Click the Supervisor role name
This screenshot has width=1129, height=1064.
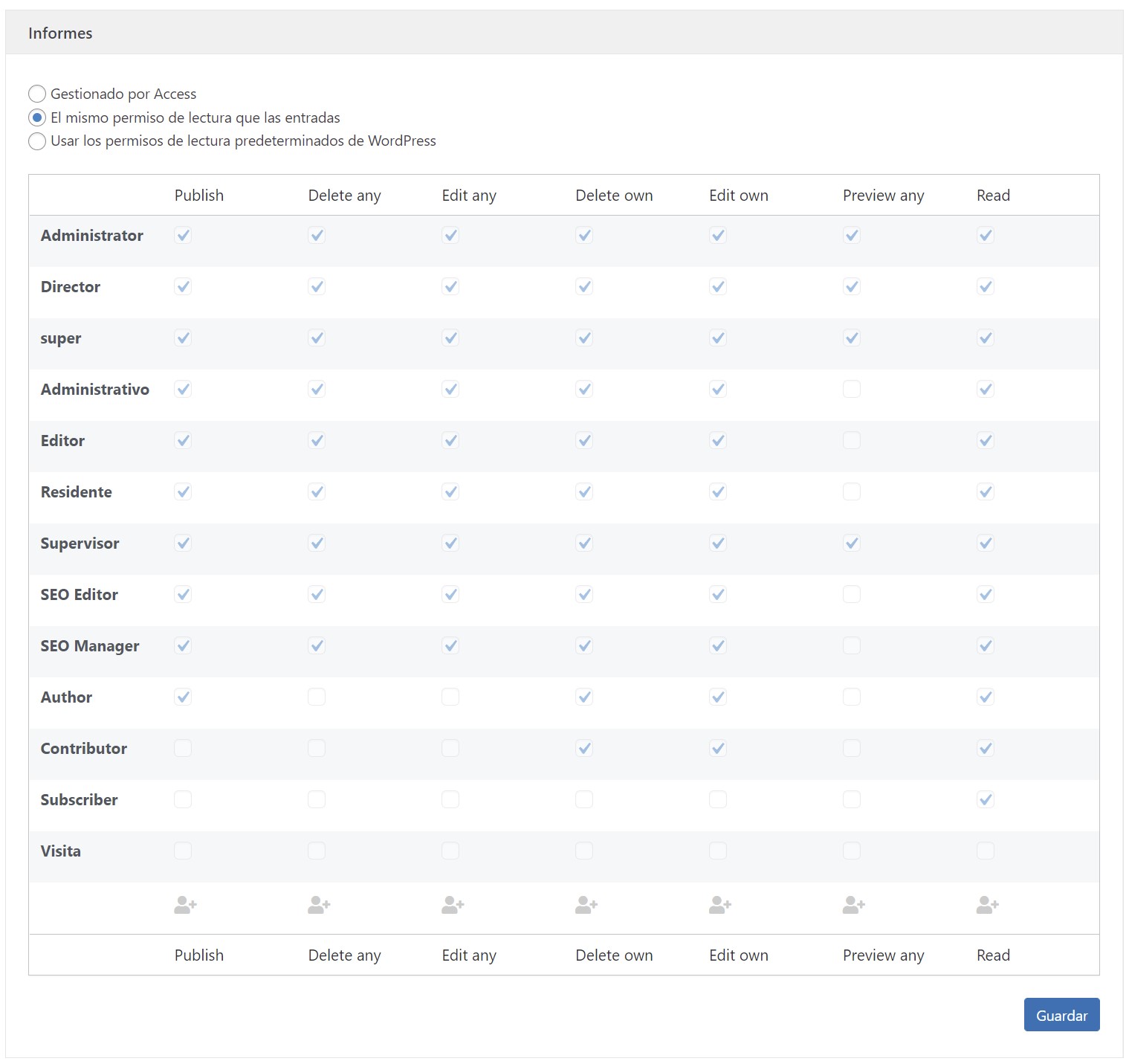pos(80,544)
